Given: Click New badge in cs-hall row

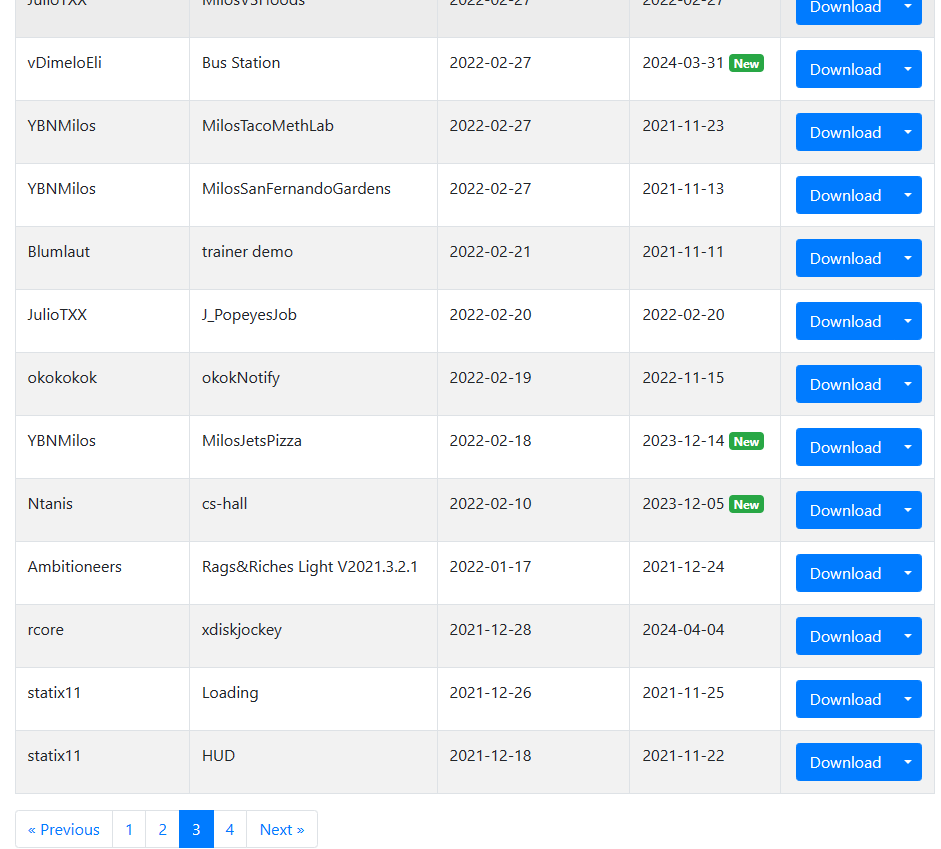Looking at the screenshot, I should click(746, 505).
